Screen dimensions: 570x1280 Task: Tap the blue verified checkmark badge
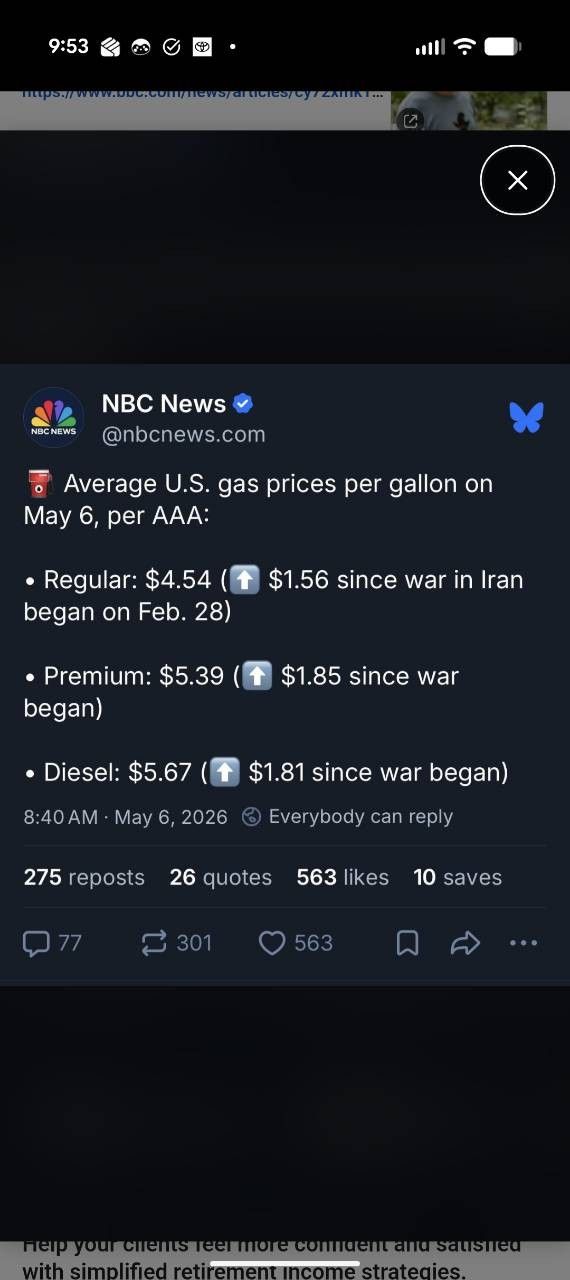[x=243, y=403]
